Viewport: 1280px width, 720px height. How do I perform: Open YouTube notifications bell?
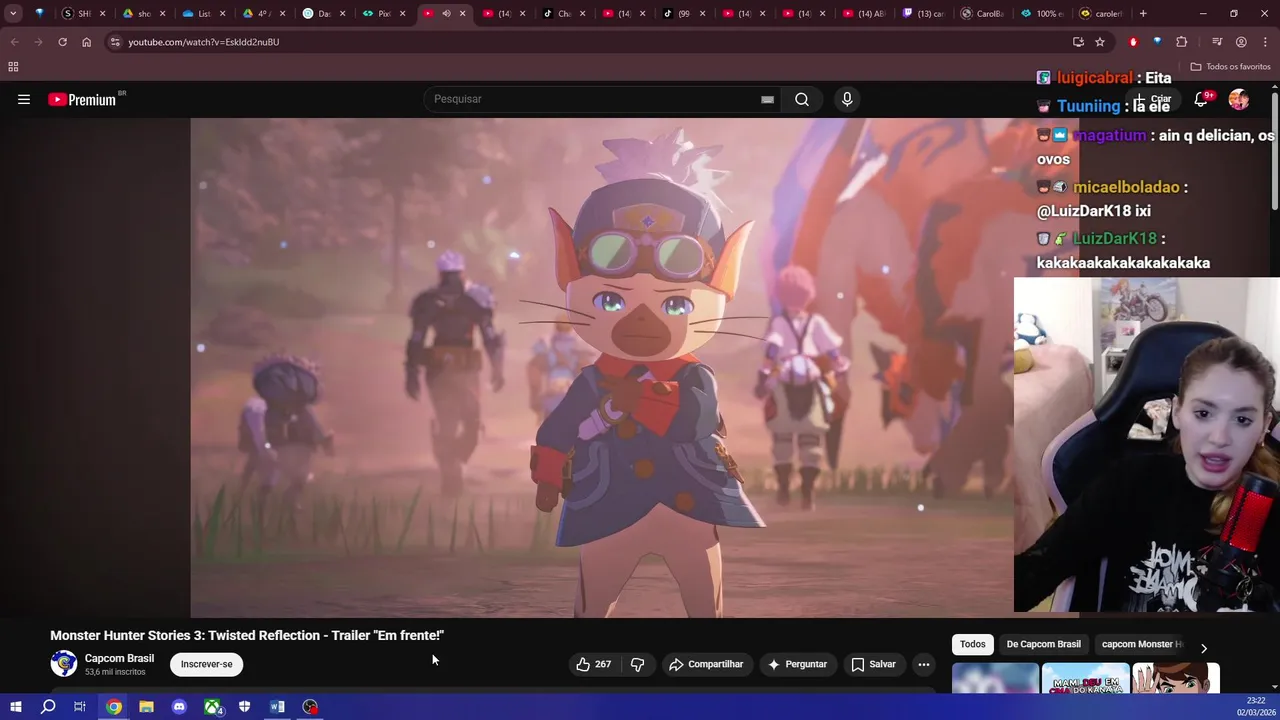pos(1202,99)
